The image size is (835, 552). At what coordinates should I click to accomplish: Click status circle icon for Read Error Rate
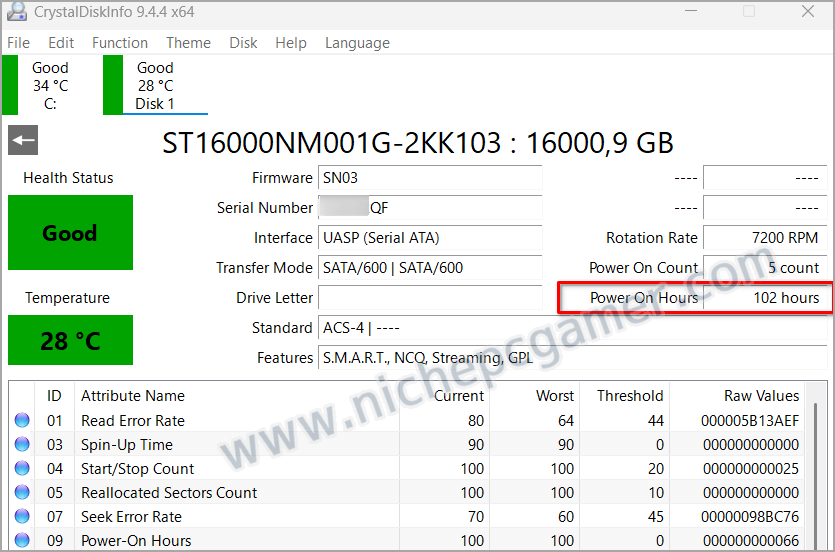coord(22,420)
